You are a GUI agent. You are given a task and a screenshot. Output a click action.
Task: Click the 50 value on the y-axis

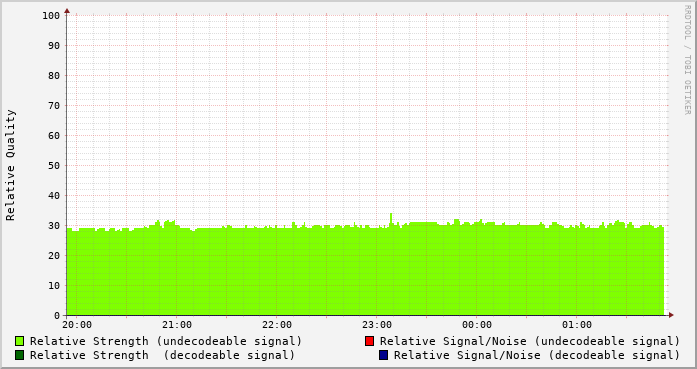(54, 166)
